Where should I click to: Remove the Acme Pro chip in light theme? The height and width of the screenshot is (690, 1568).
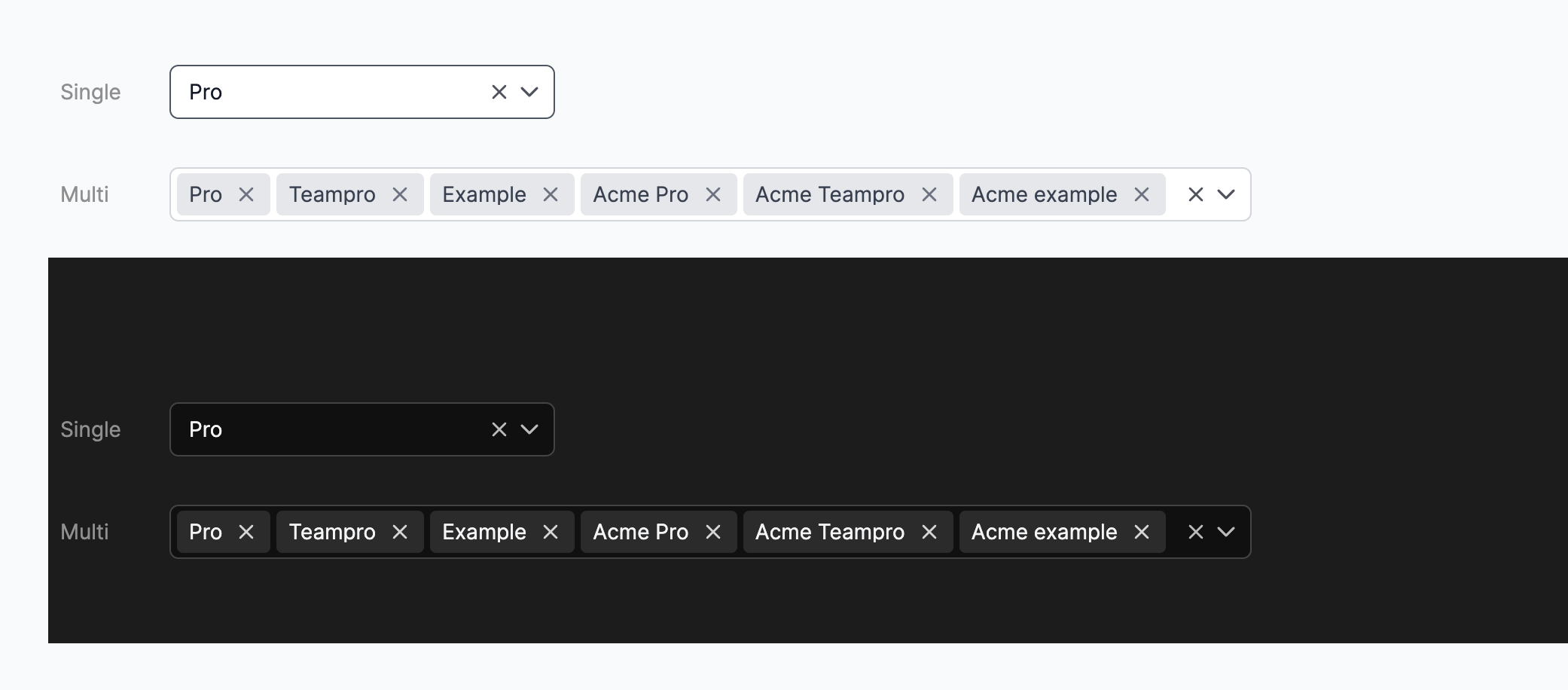click(713, 194)
